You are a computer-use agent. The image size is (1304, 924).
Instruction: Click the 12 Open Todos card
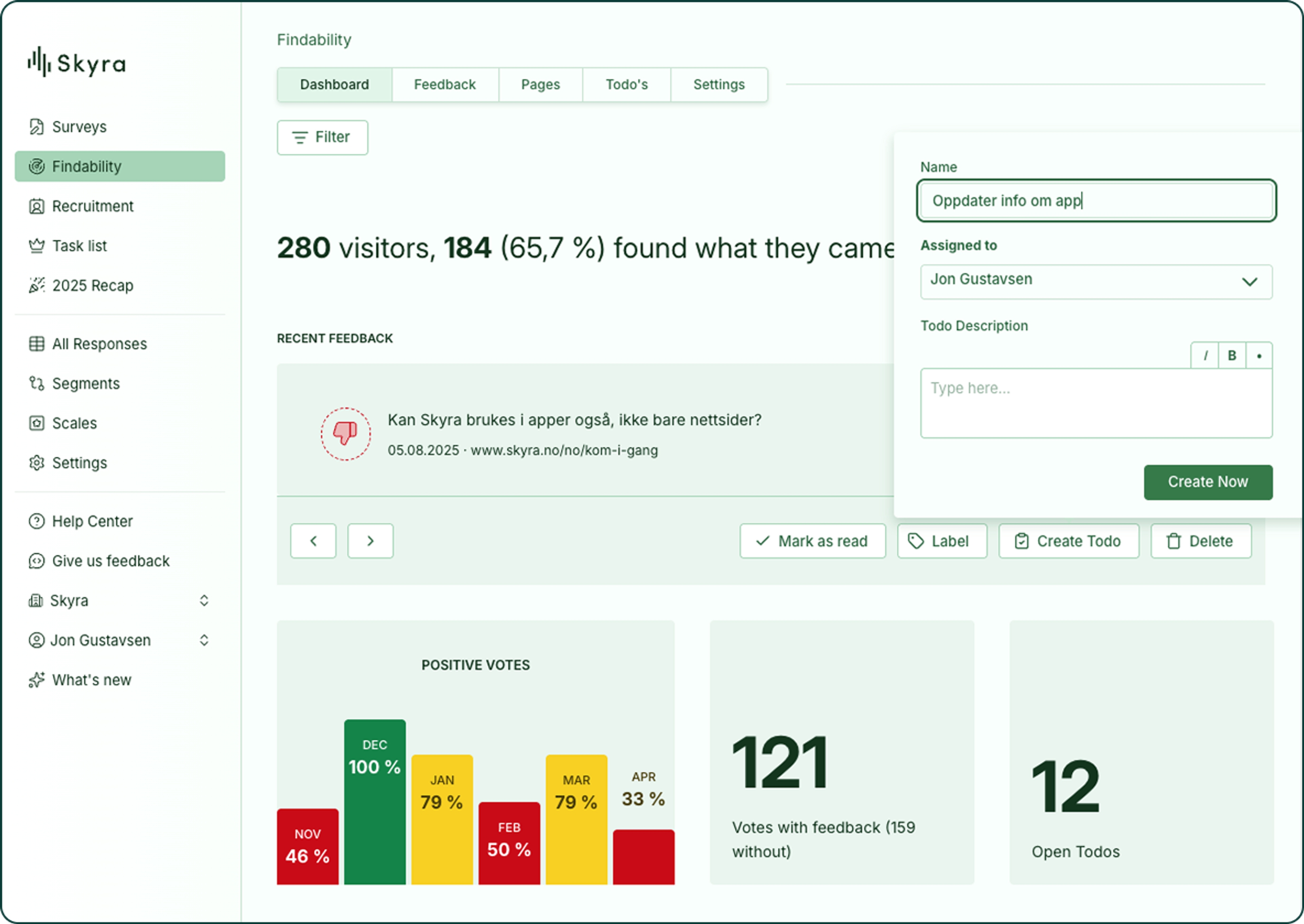pyautogui.click(x=1141, y=753)
